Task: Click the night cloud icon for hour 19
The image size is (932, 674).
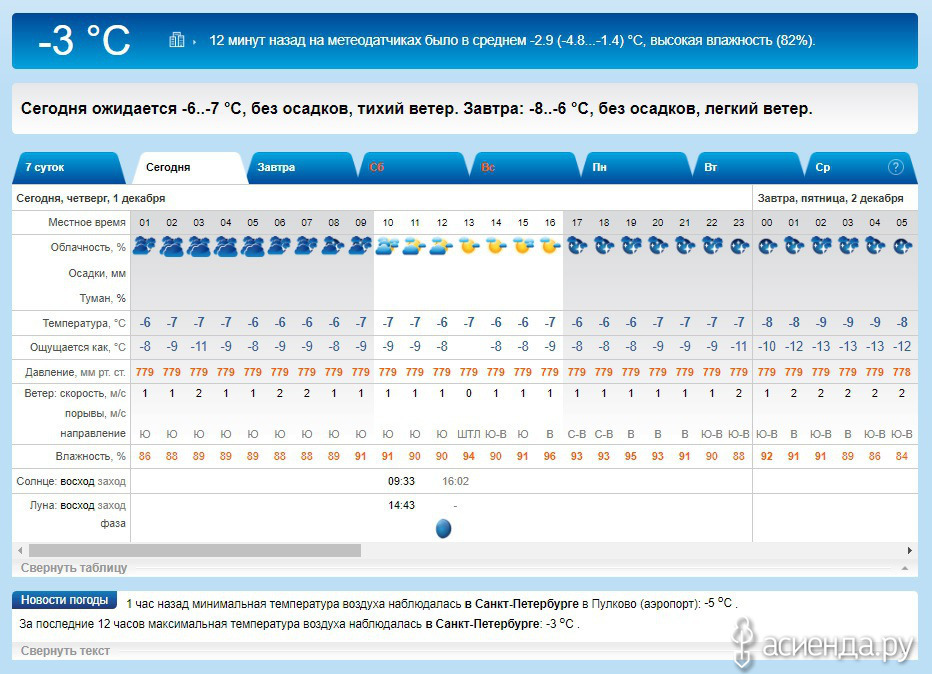Action: (631, 245)
